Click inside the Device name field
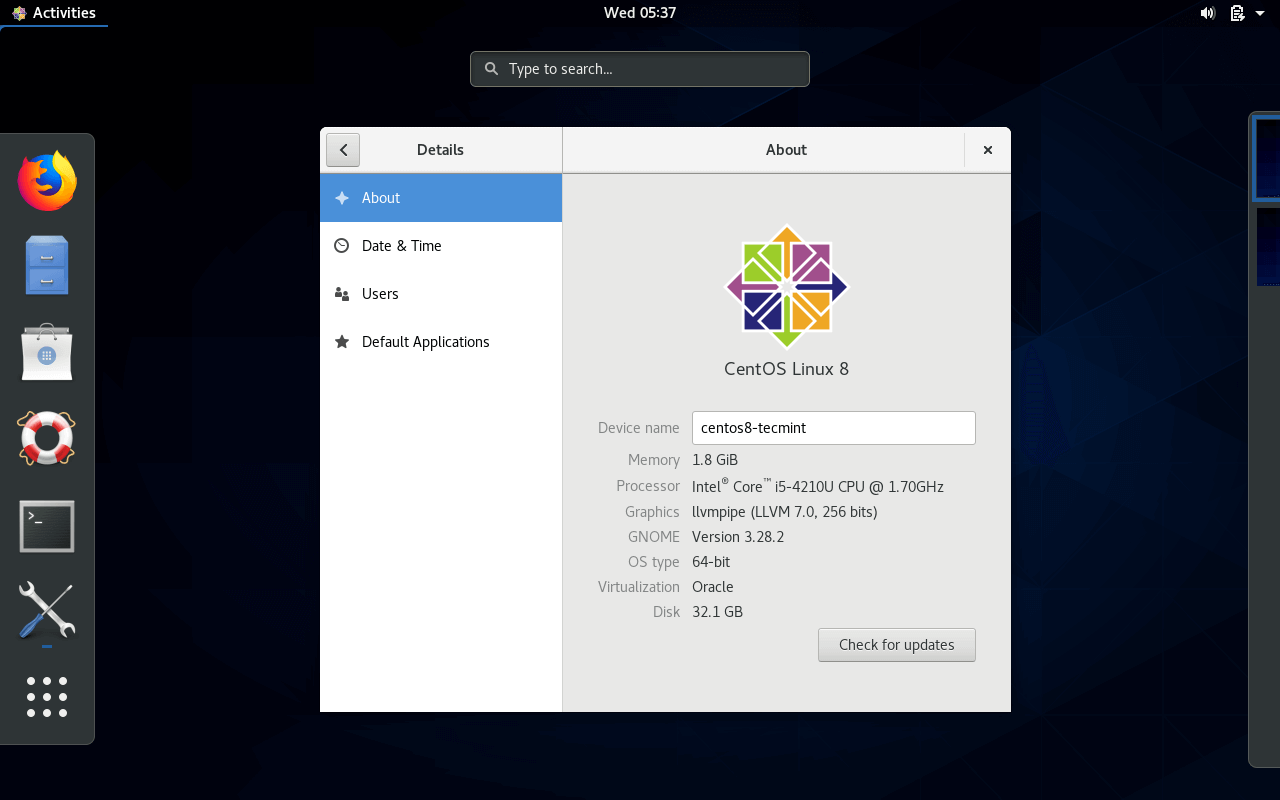This screenshot has width=1280, height=800. (833, 428)
